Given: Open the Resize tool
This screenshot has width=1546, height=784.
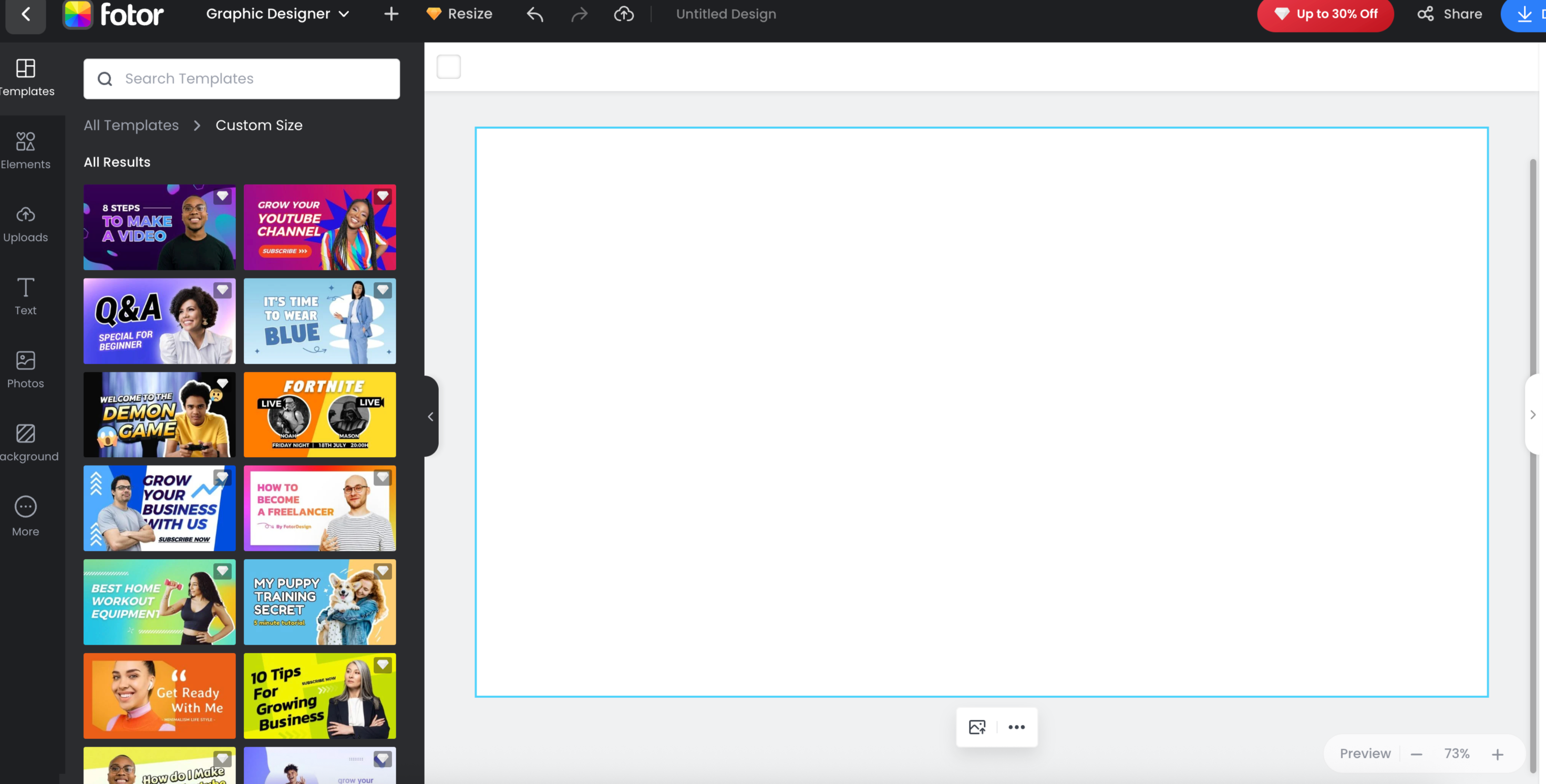Looking at the screenshot, I should point(459,14).
